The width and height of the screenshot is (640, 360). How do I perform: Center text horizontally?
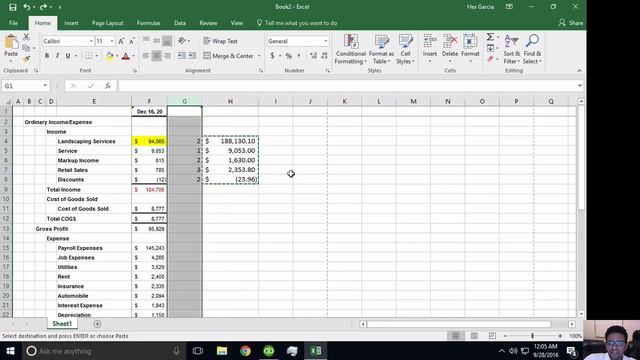(x=157, y=56)
